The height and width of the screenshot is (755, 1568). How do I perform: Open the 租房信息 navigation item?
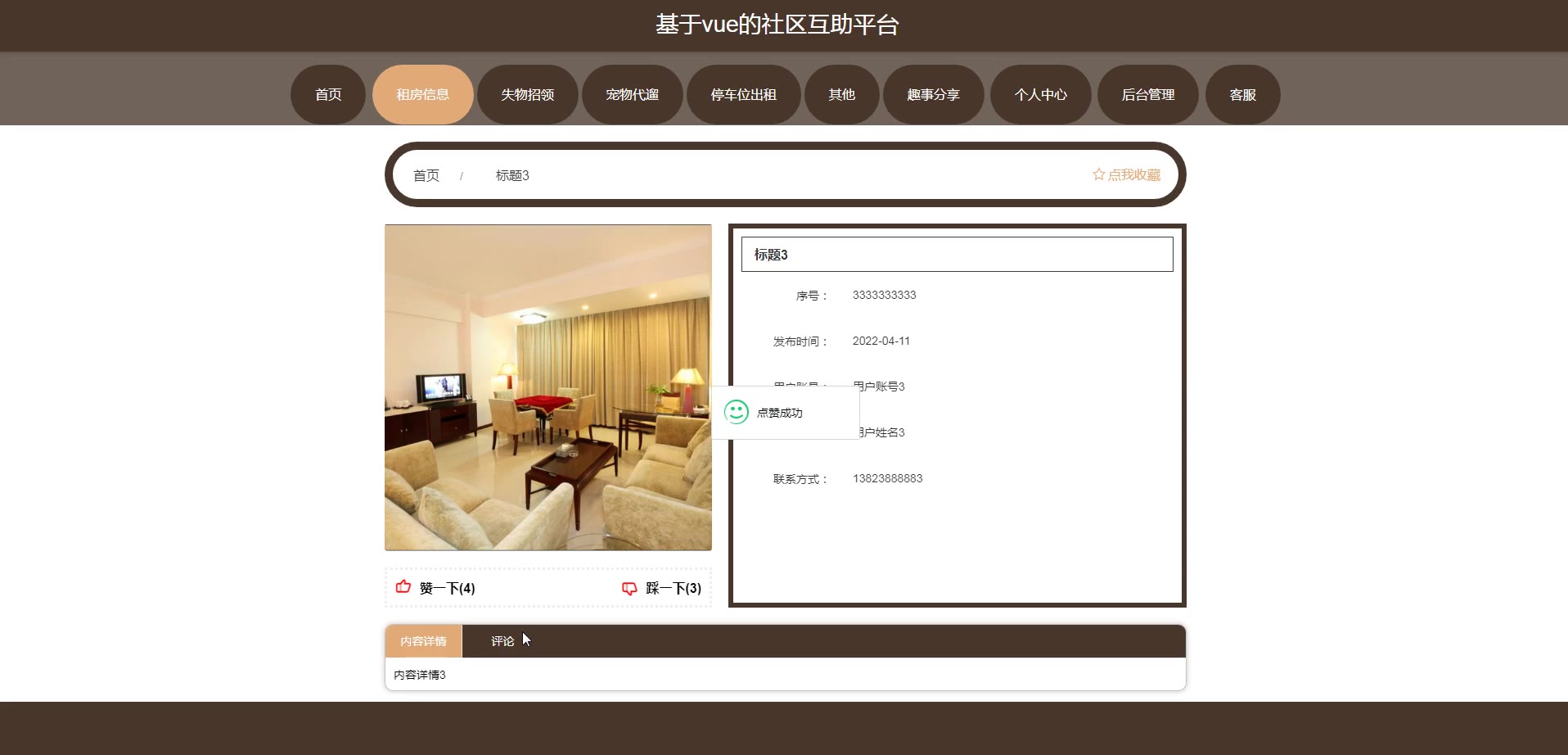click(x=423, y=95)
